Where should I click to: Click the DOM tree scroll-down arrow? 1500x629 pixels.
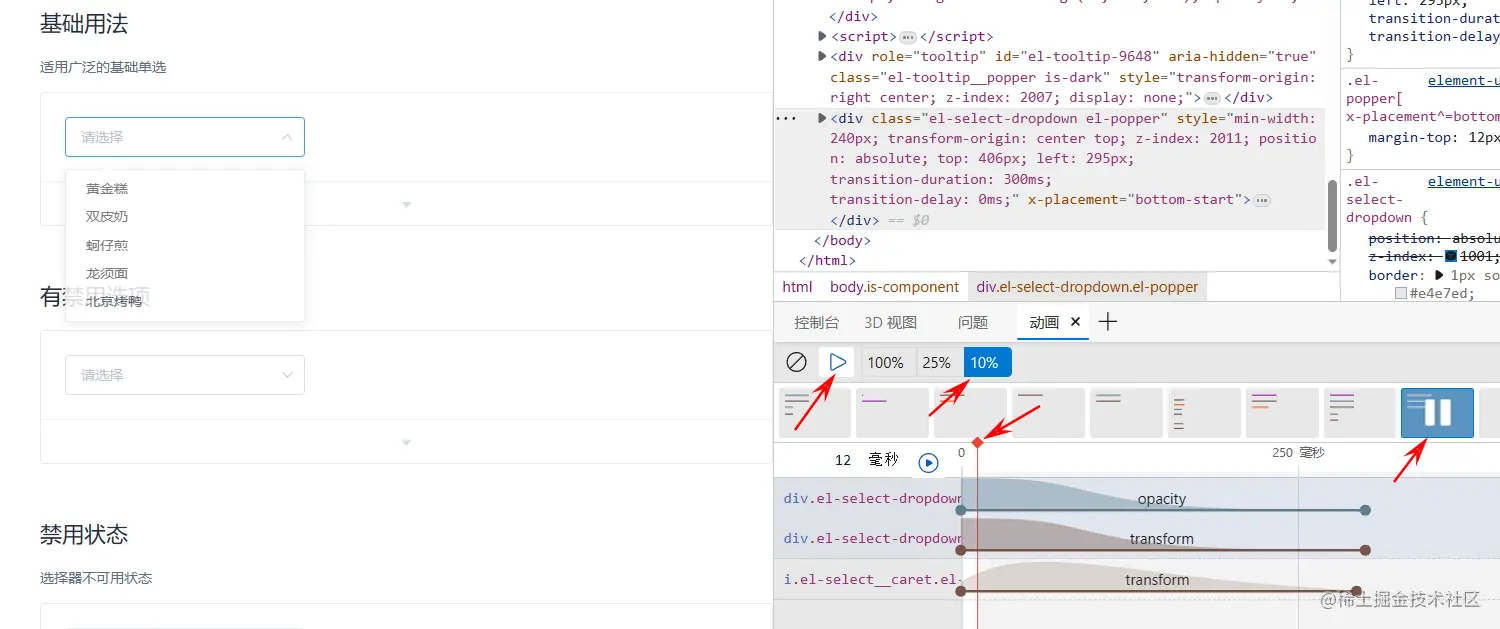[1332, 261]
